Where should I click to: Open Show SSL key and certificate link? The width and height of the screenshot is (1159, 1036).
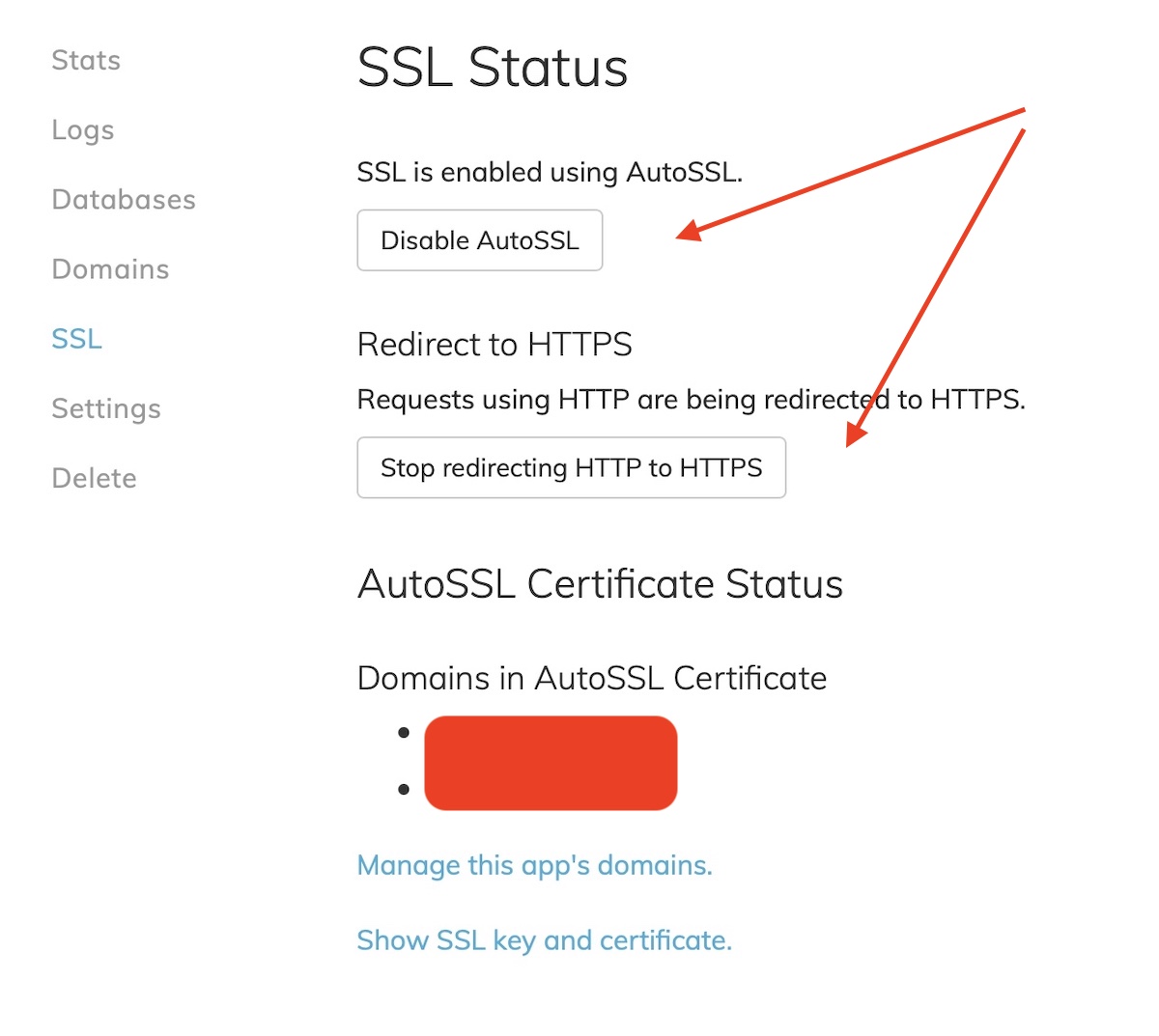(544, 940)
